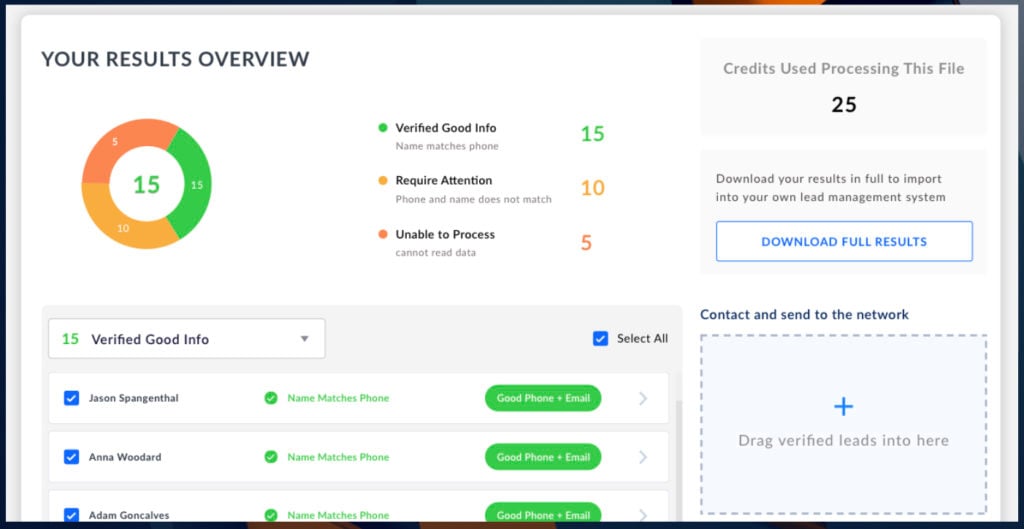Uncheck the Jason Spangenthal checkbox

coord(71,398)
